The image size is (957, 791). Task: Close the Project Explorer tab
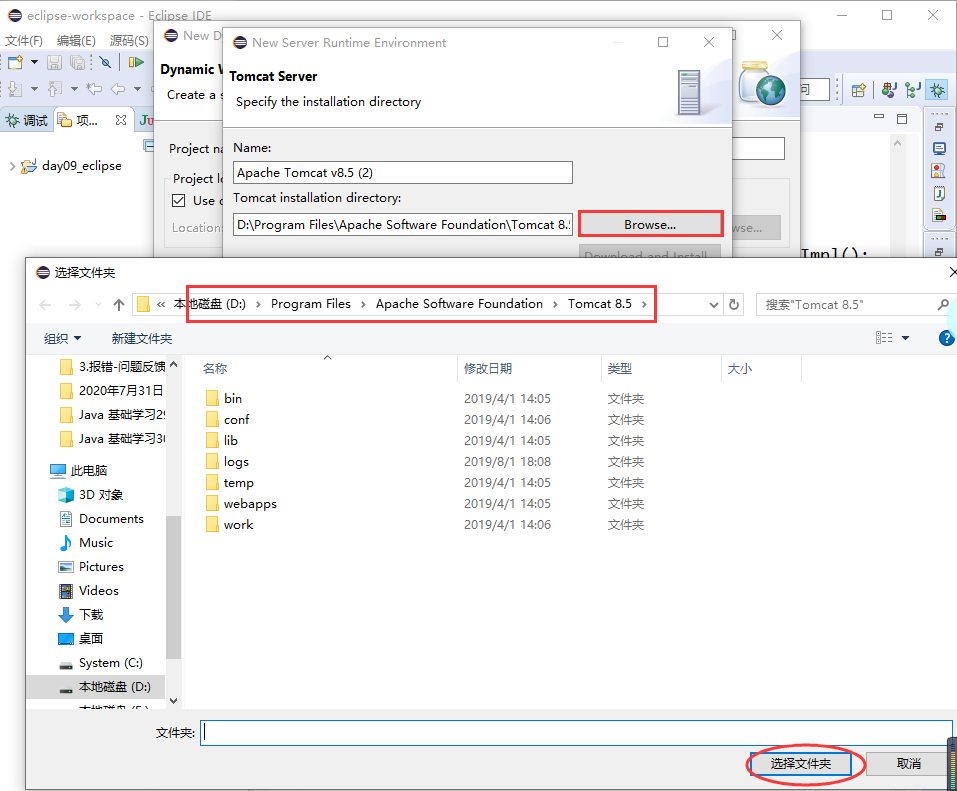click(x=121, y=120)
